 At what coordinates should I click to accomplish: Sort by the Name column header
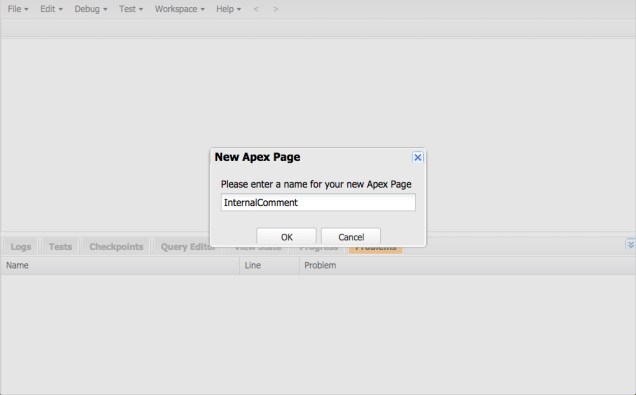(x=120, y=265)
